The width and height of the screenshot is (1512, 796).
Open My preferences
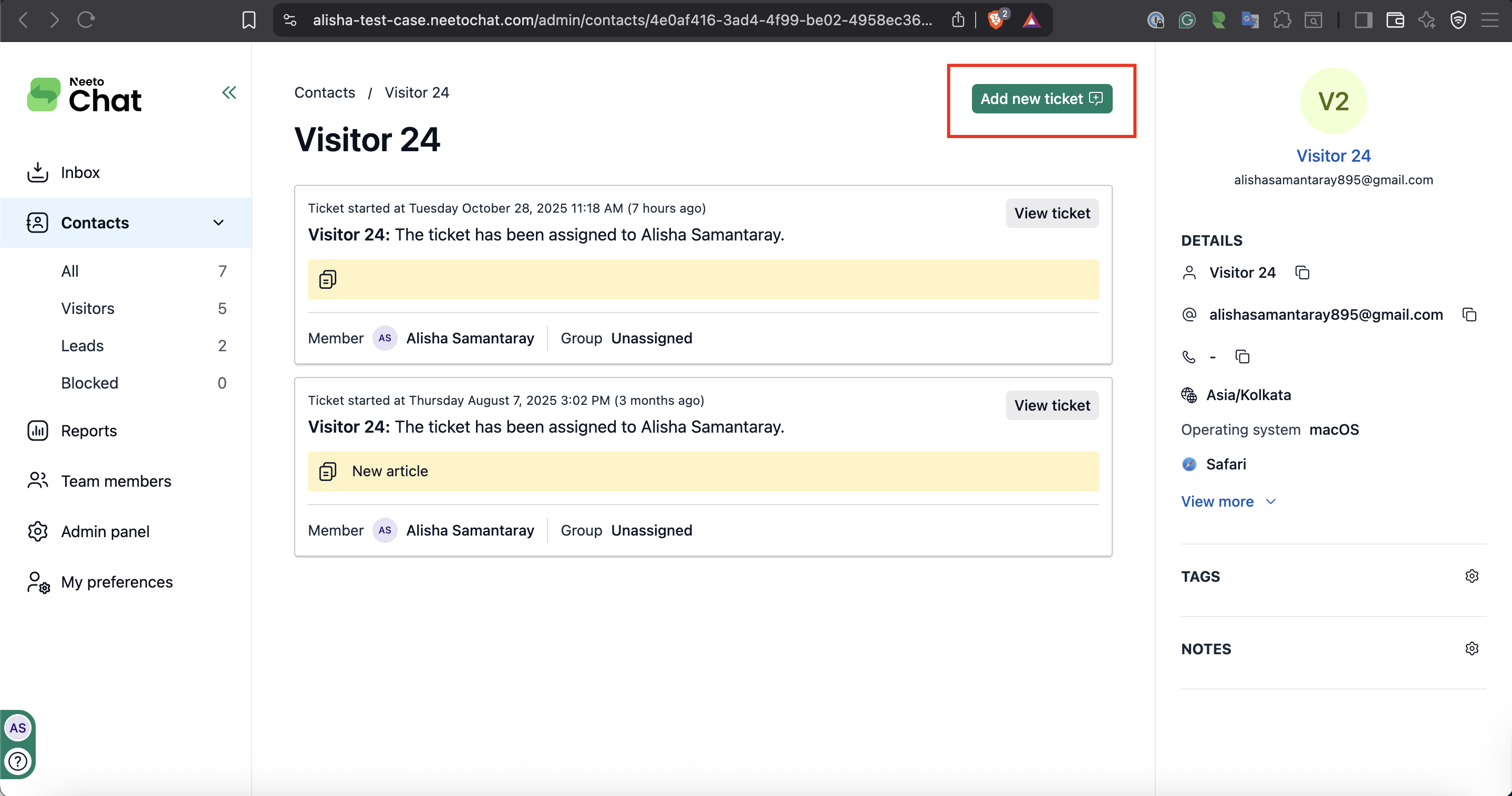coord(117,581)
